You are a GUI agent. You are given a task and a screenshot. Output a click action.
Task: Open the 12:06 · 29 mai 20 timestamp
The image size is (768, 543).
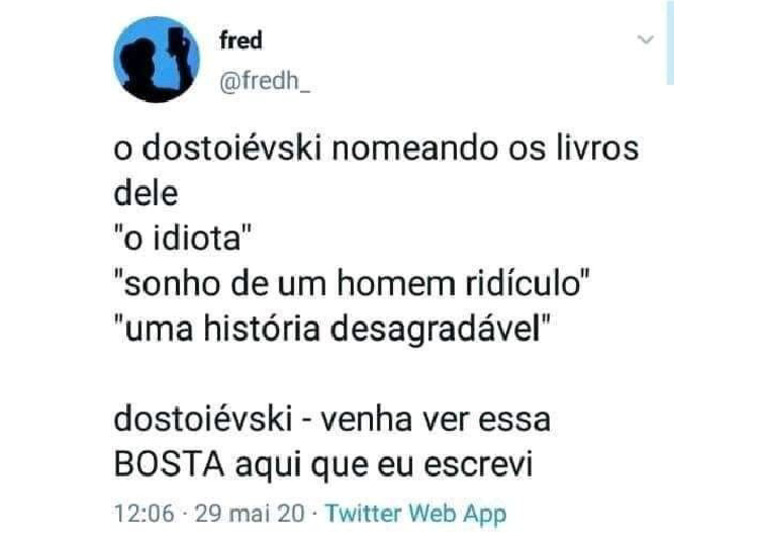[209, 514]
